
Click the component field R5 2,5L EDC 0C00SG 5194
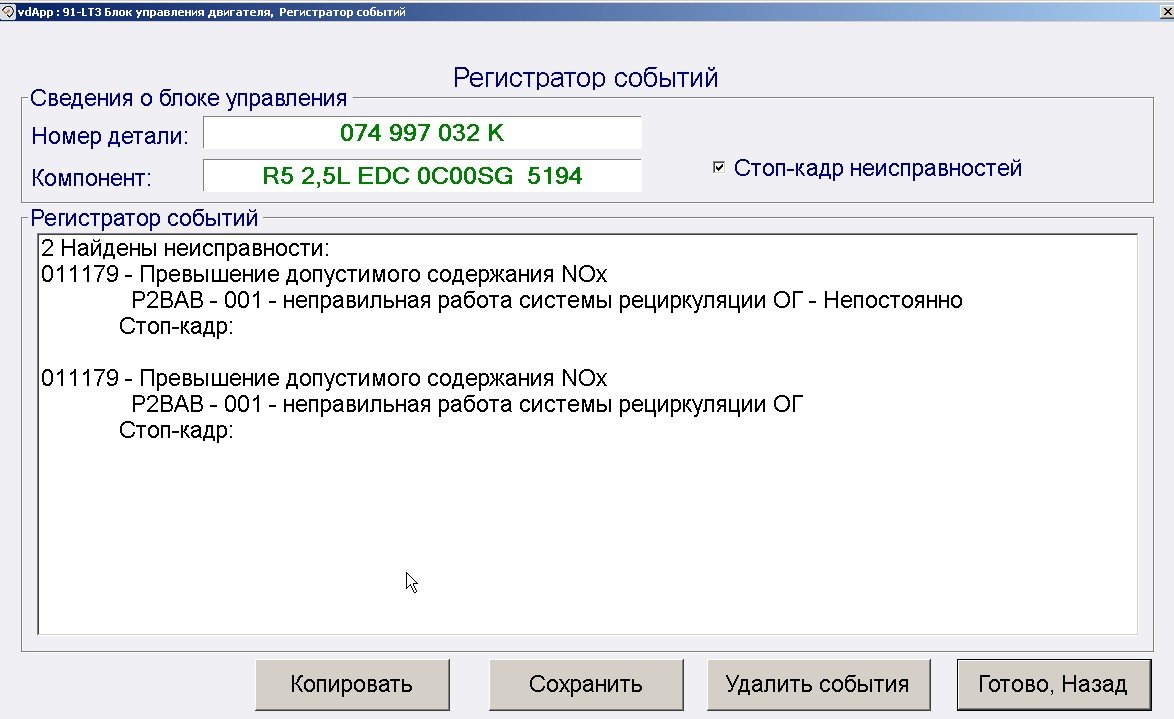422,176
